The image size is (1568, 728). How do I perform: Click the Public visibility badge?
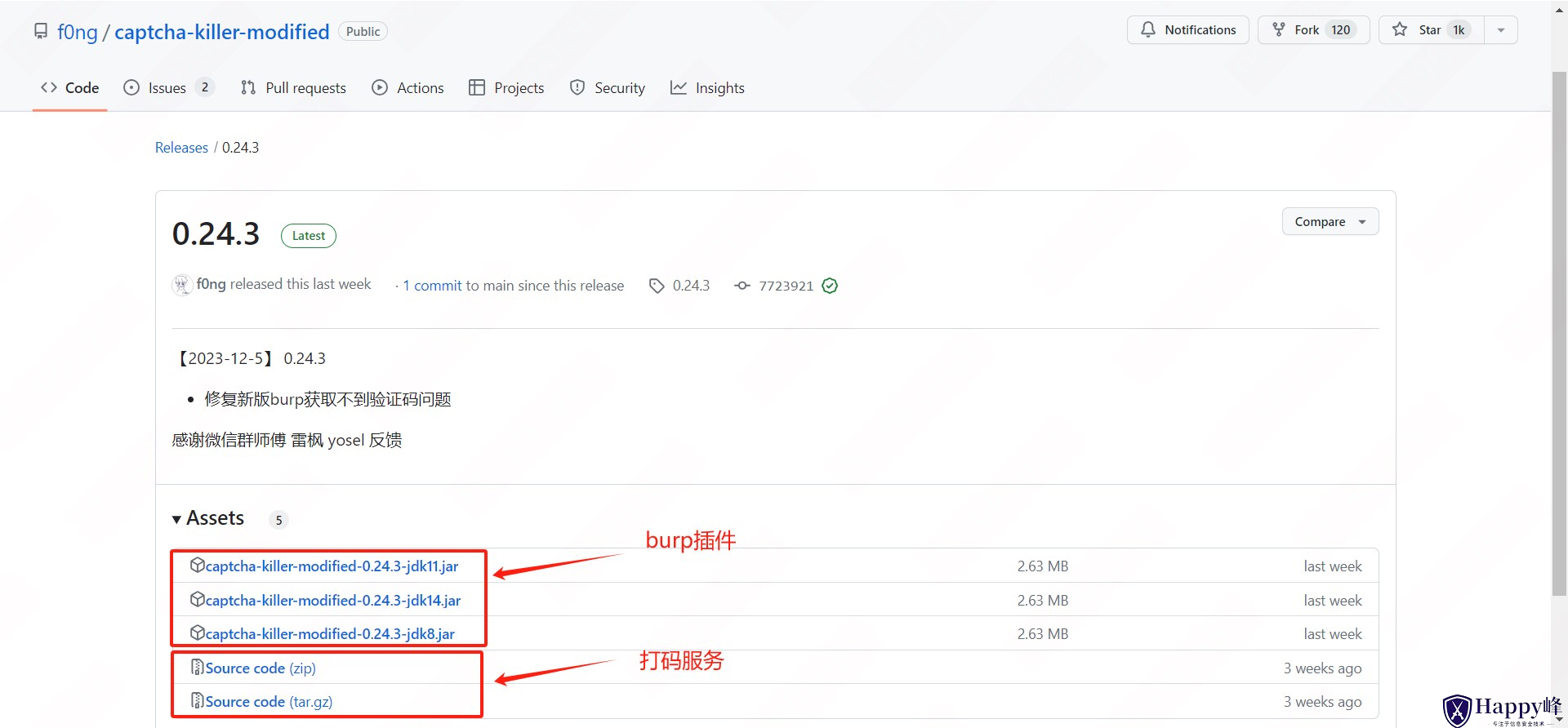pyautogui.click(x=363, y=31)
